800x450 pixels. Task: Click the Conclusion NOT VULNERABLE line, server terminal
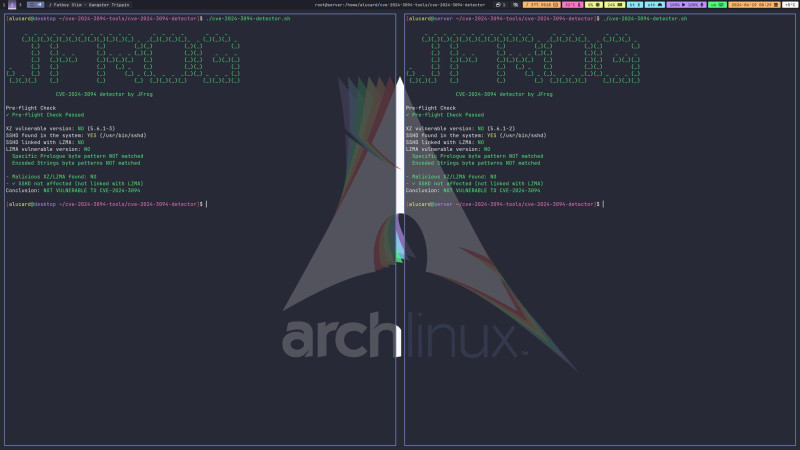point(473,190)
